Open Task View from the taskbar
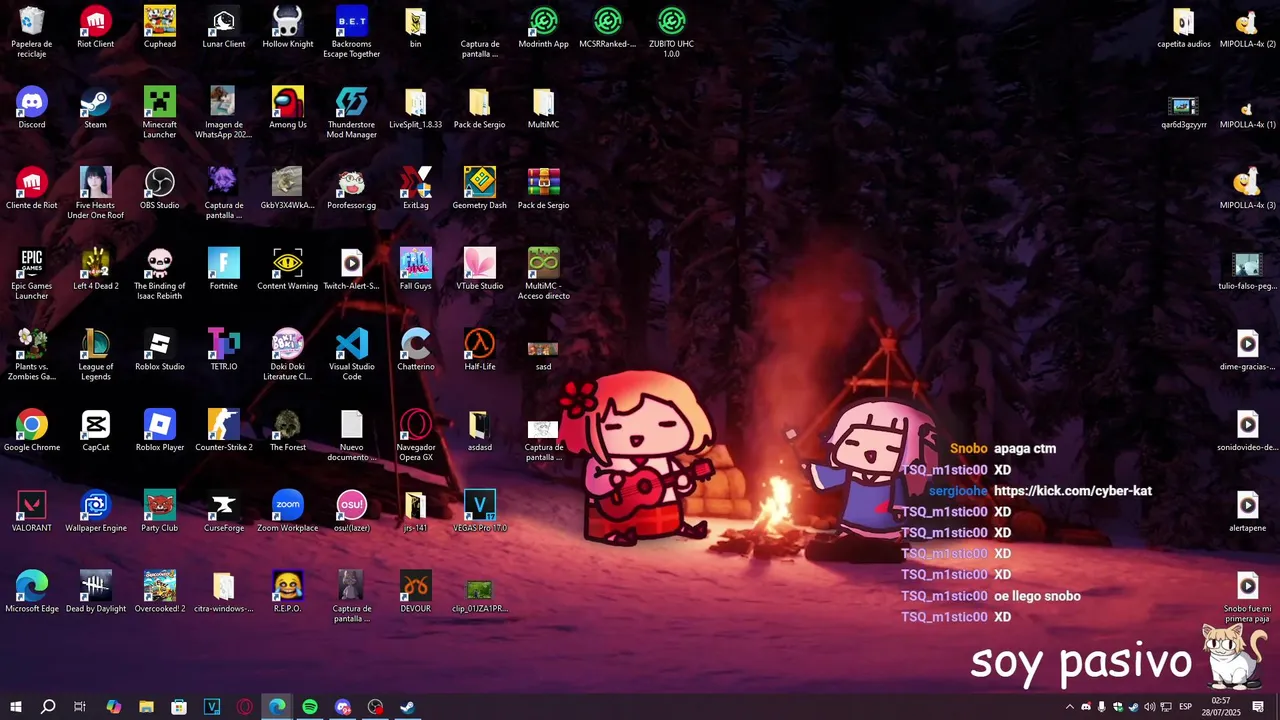This screenshot has width=1280, height=720. tap(80, 707)
